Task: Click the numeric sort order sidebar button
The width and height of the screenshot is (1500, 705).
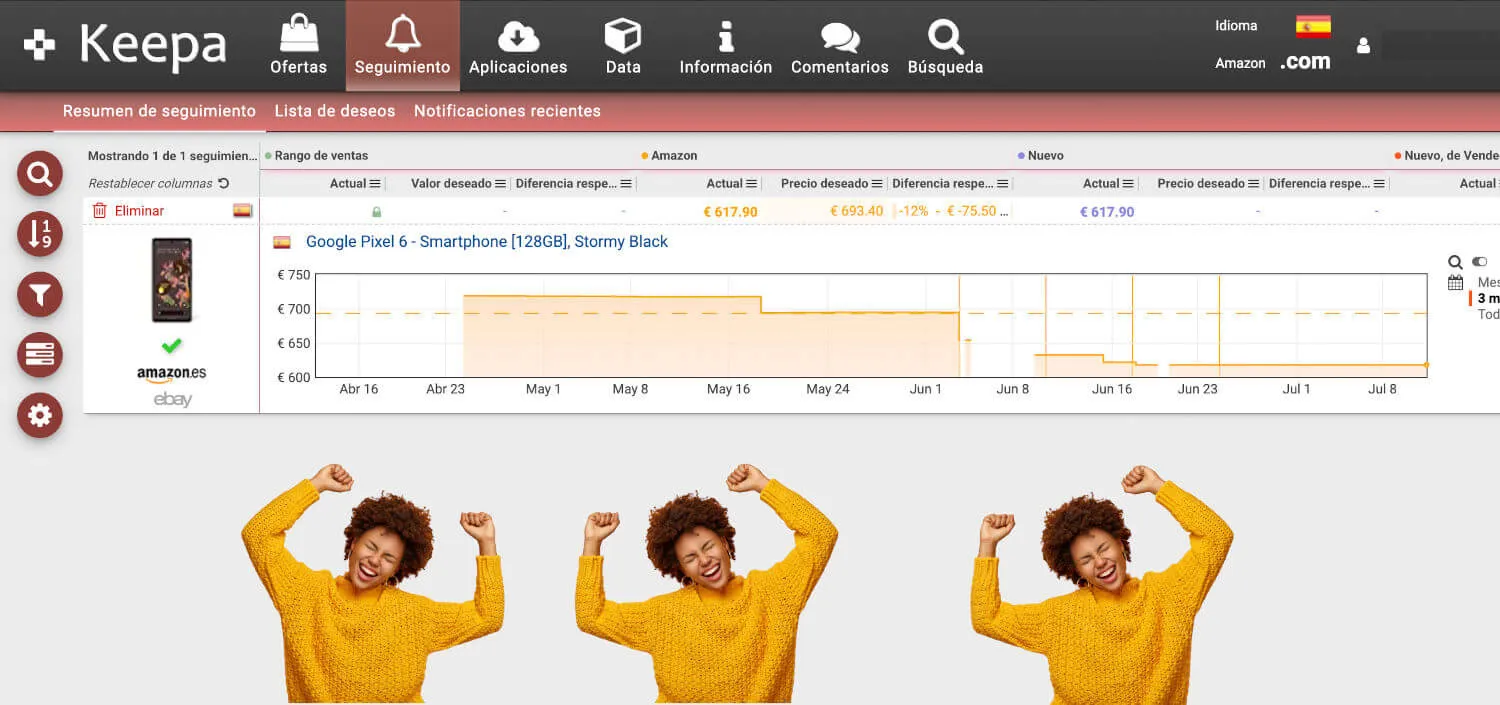Action: 40,234
